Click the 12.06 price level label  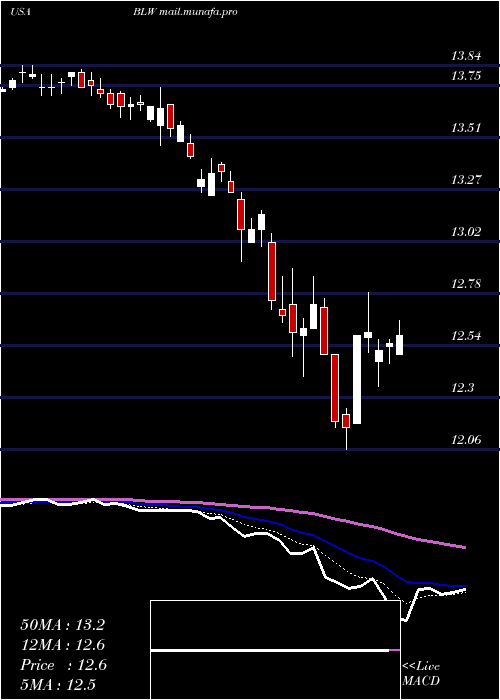pyautogui.click(x=467, y=440)
